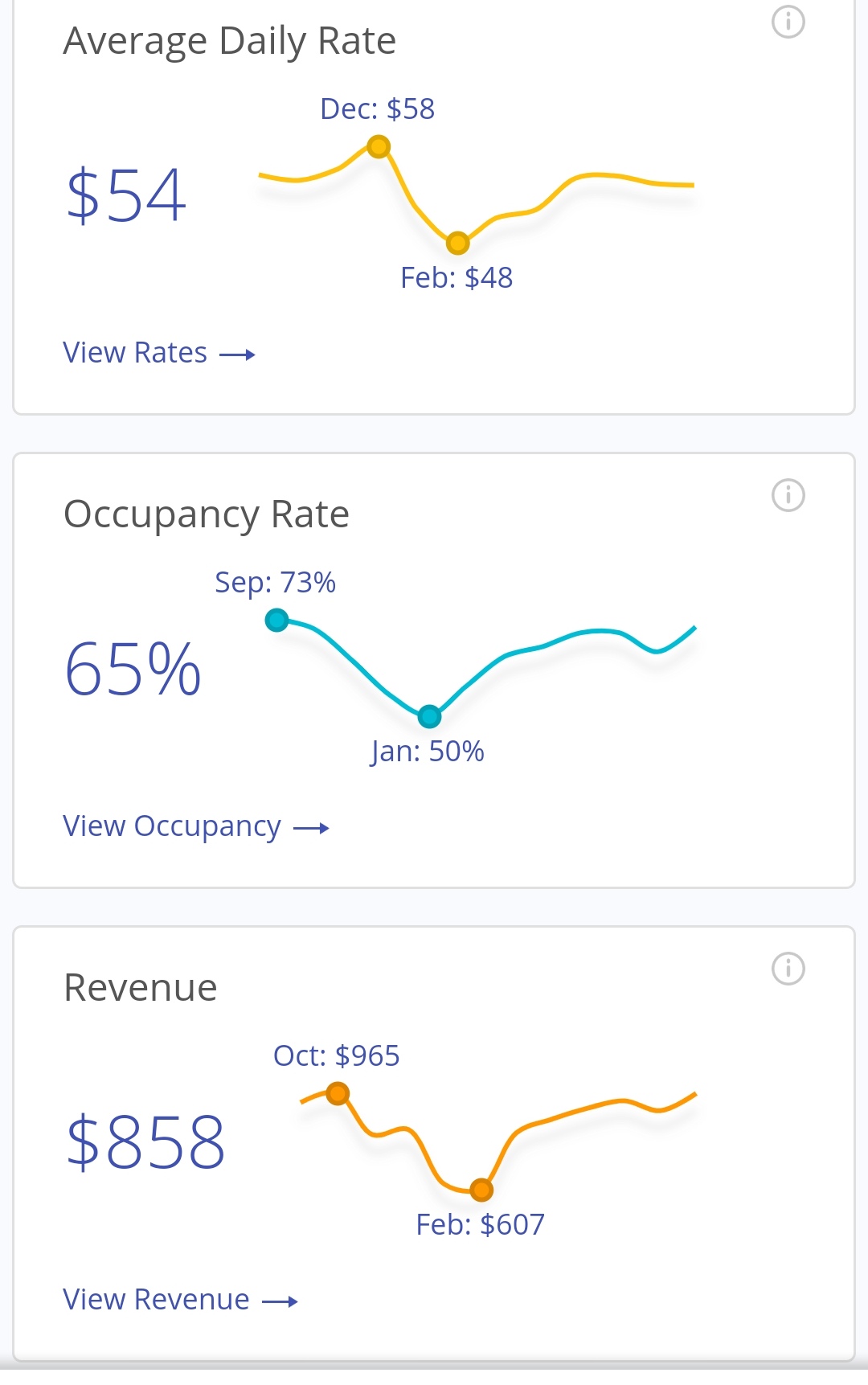Click the Average Daily Rate info icon
Image resolution: width=868 pixels, height=1385 pixels.
pyautogui.click(x=788, y=22)
